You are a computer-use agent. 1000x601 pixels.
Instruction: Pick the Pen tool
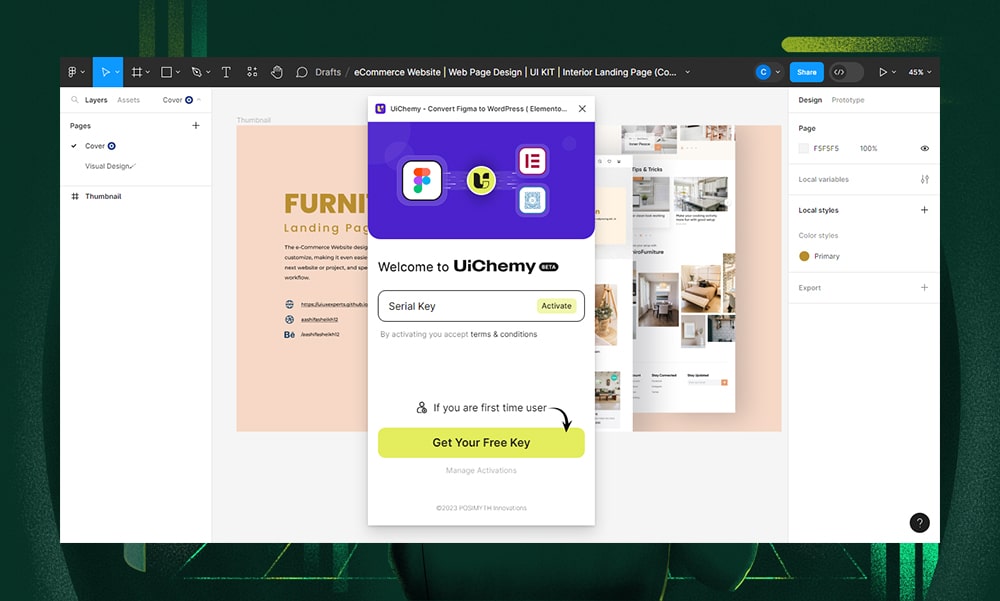[197, 72]
